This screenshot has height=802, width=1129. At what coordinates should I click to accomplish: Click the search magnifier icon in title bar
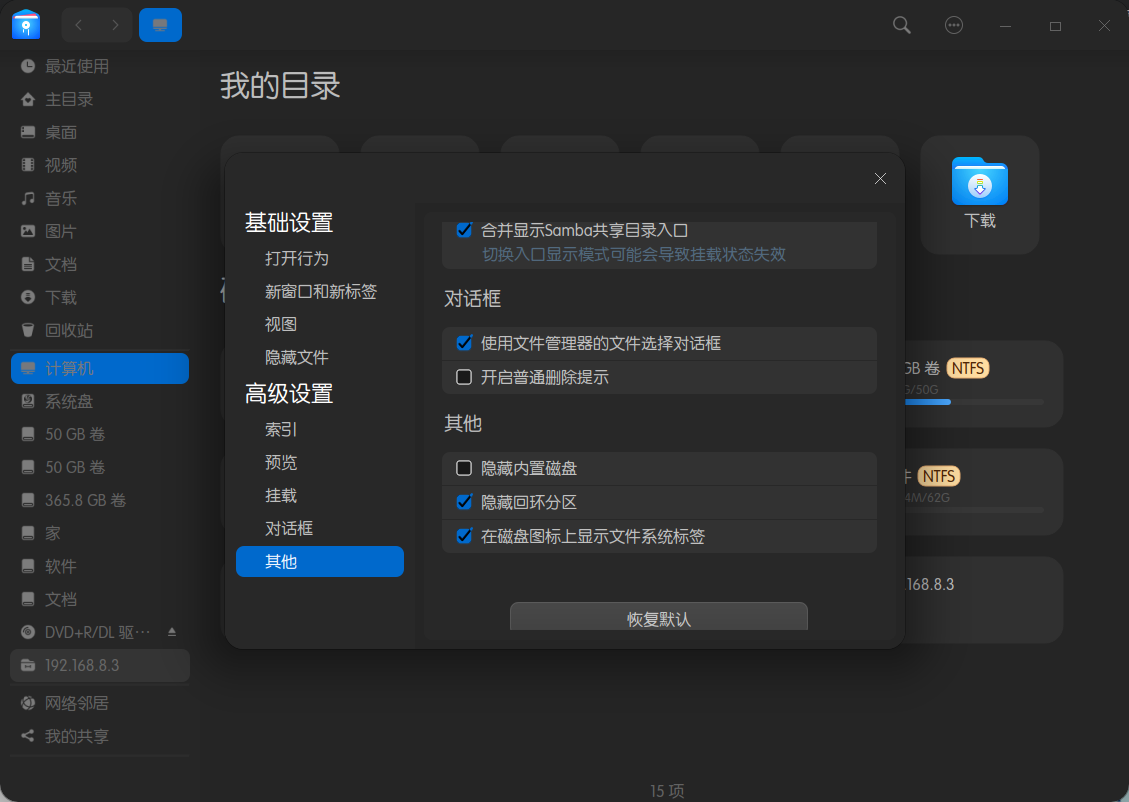[x=901, y=25]
